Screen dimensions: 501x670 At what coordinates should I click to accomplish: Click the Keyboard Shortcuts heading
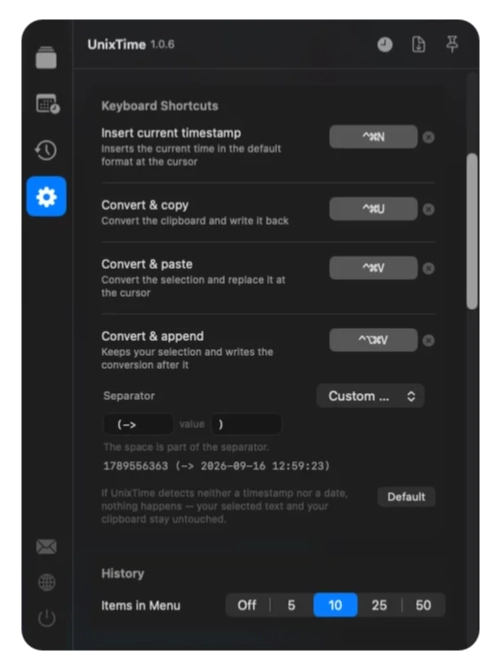[x=160, y=106]
